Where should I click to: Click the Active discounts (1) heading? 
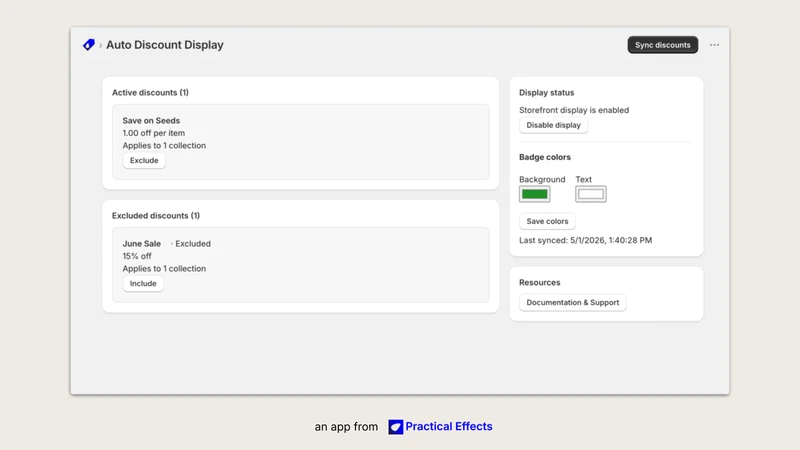pos(150,92)
